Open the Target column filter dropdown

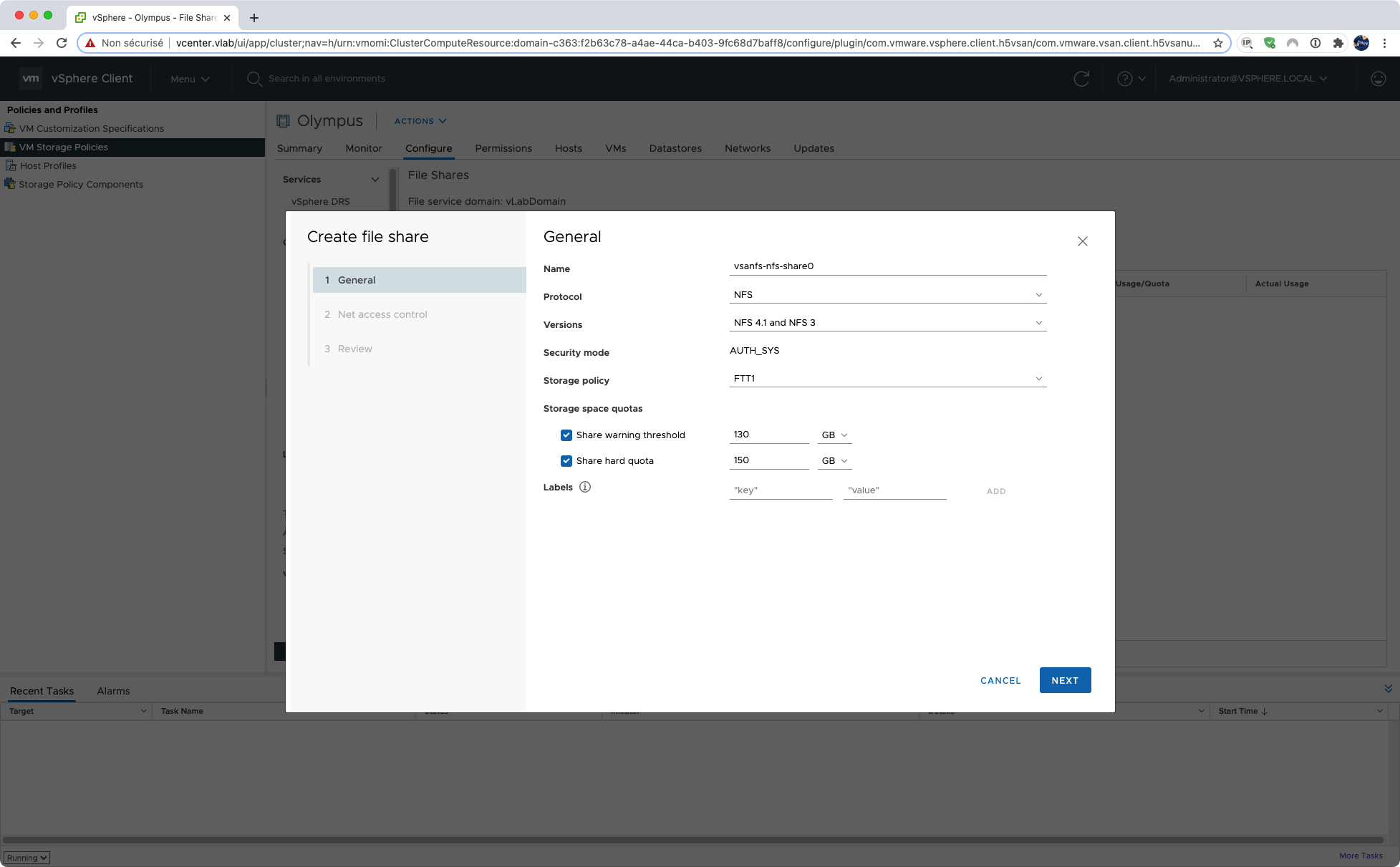click(x=144, y=711)
